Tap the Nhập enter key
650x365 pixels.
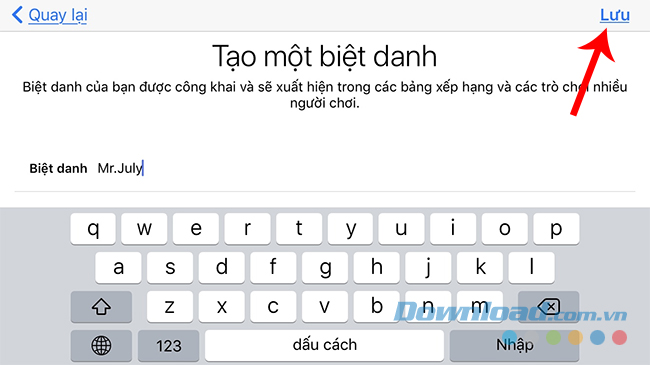tap(514, 345)
